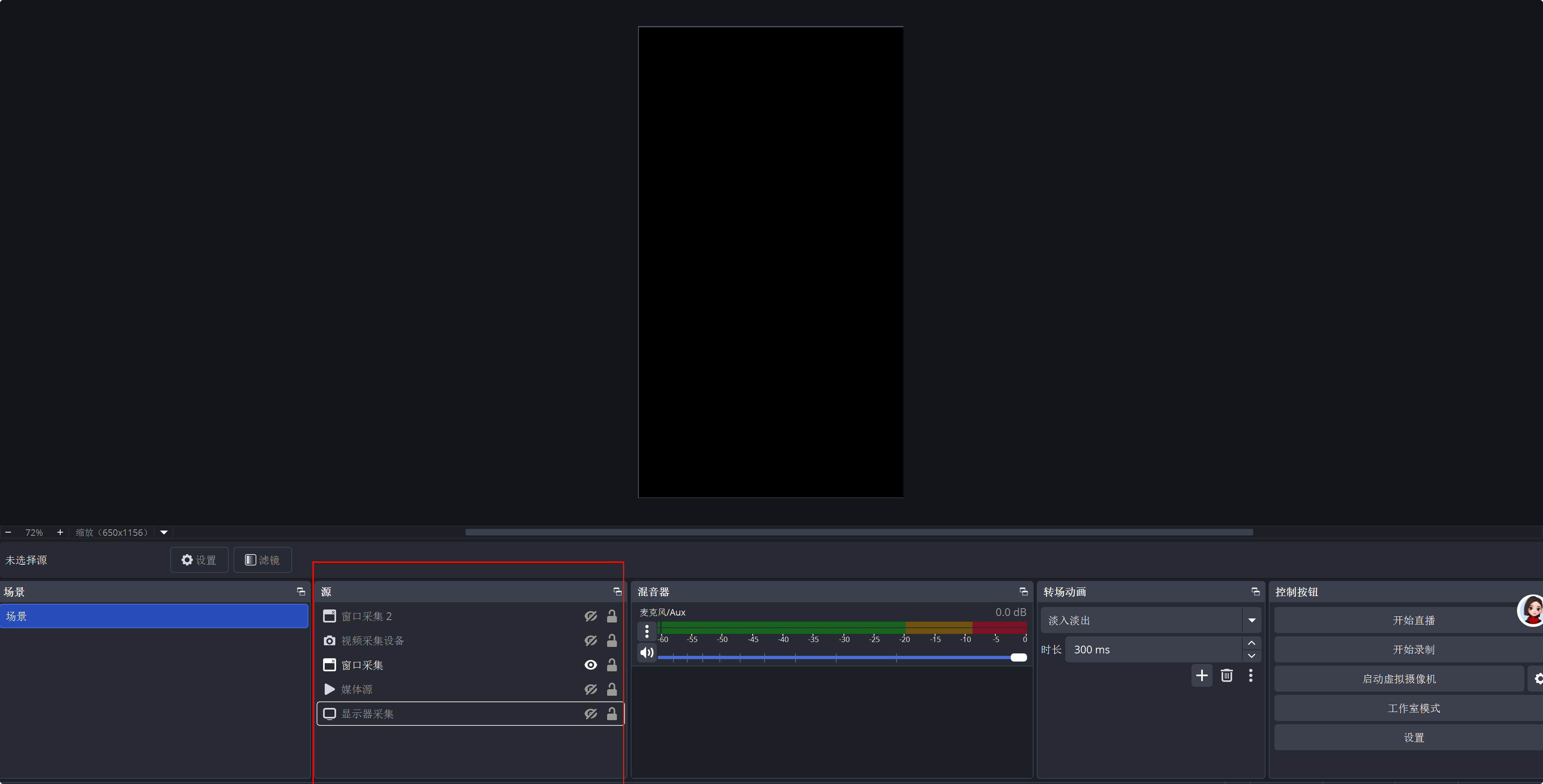This screenshot has width=1543, height=784.
Task: Click the 启动虚拟摄像机 button
Action: pyautogui.click(x=1399, y=679)
